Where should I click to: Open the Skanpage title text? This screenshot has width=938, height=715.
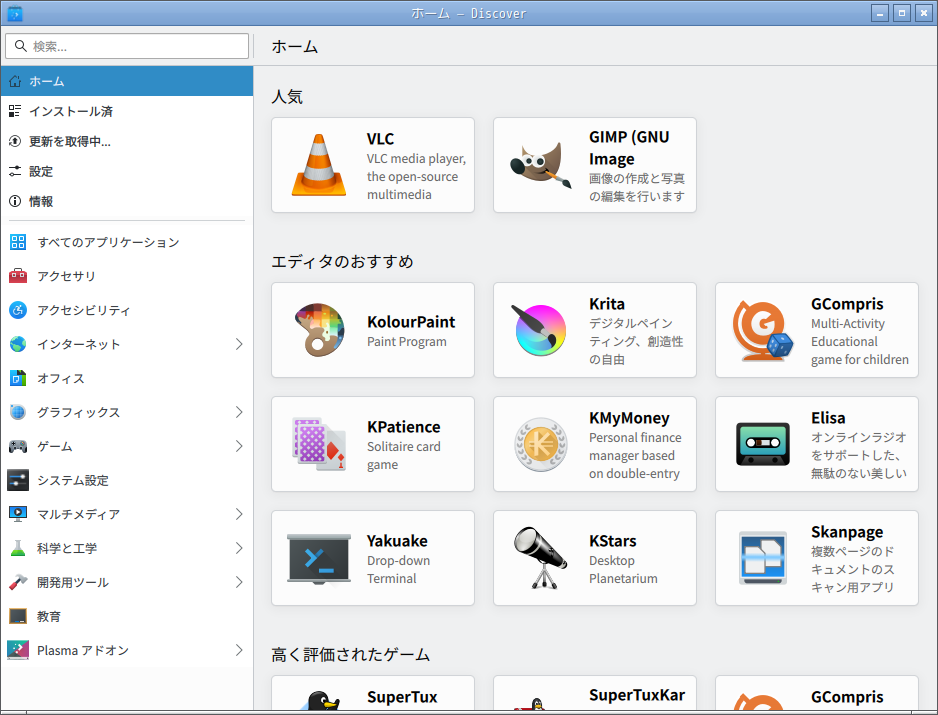click(847, 532)
